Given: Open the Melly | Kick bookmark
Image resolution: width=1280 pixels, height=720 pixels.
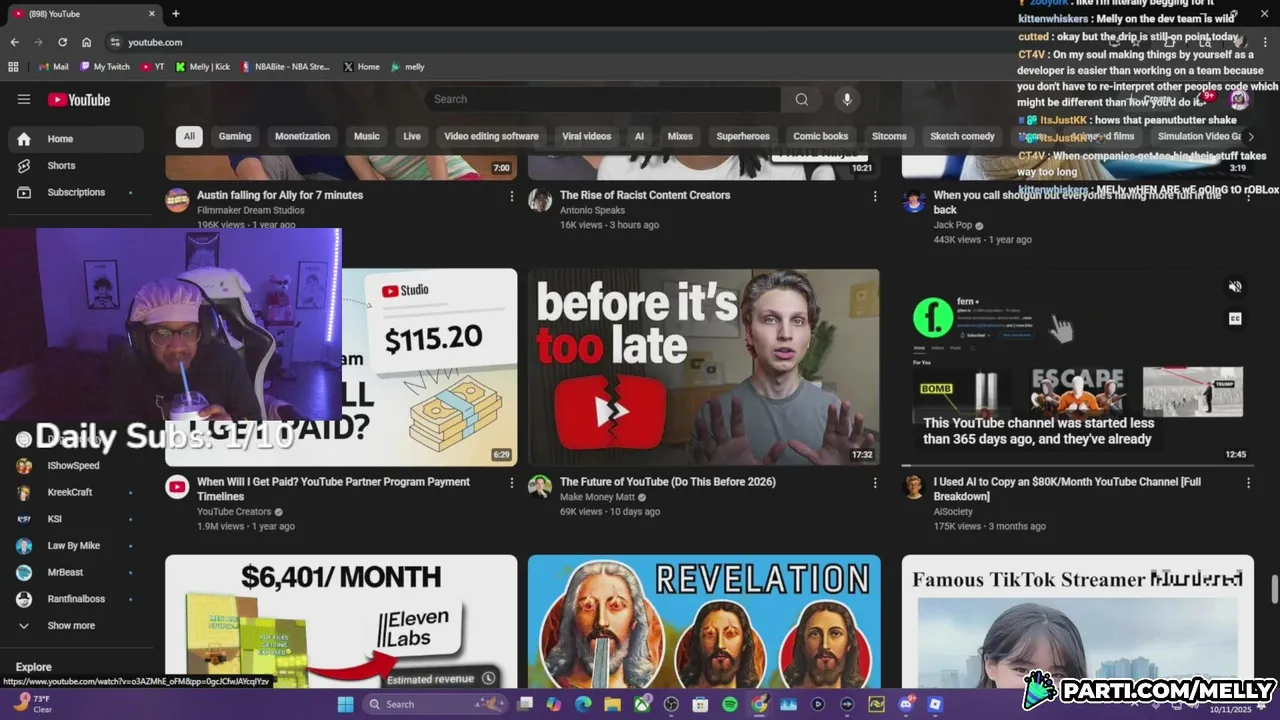Looking at the screenshot, I should [x=203, y=67].
